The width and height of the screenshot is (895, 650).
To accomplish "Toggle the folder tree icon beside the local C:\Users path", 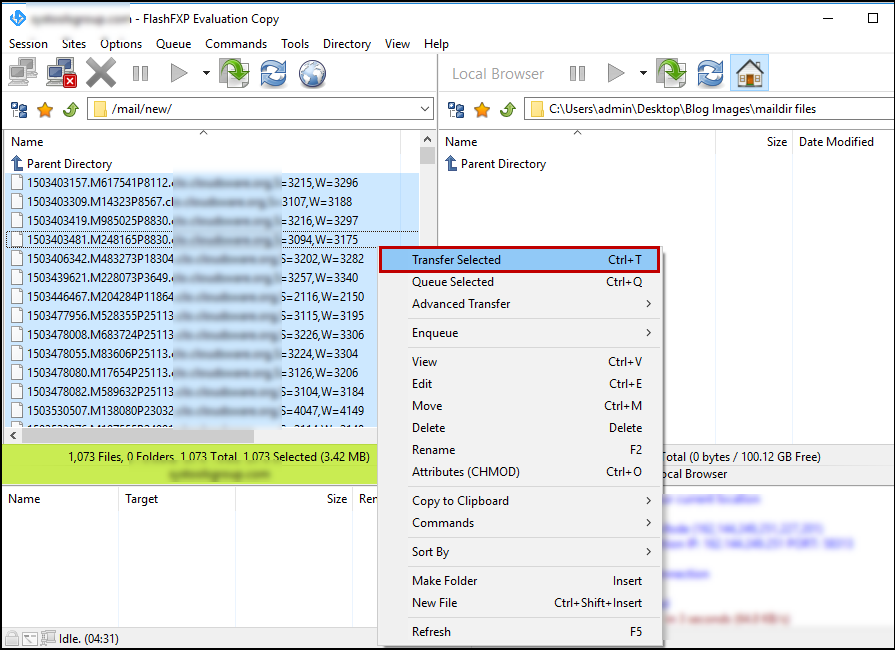I will tap(456, 110).
